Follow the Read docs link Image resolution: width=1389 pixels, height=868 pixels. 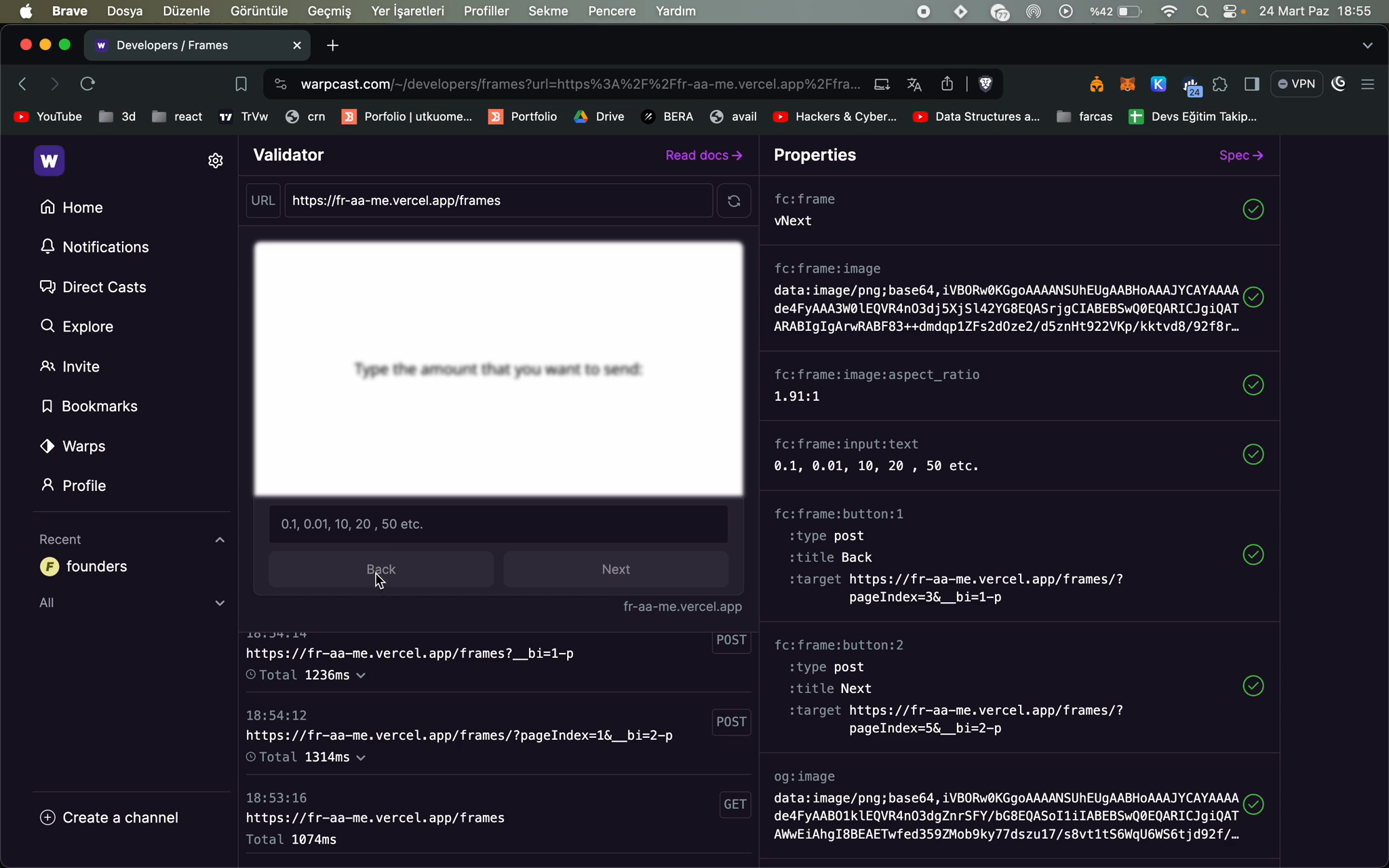704,155
